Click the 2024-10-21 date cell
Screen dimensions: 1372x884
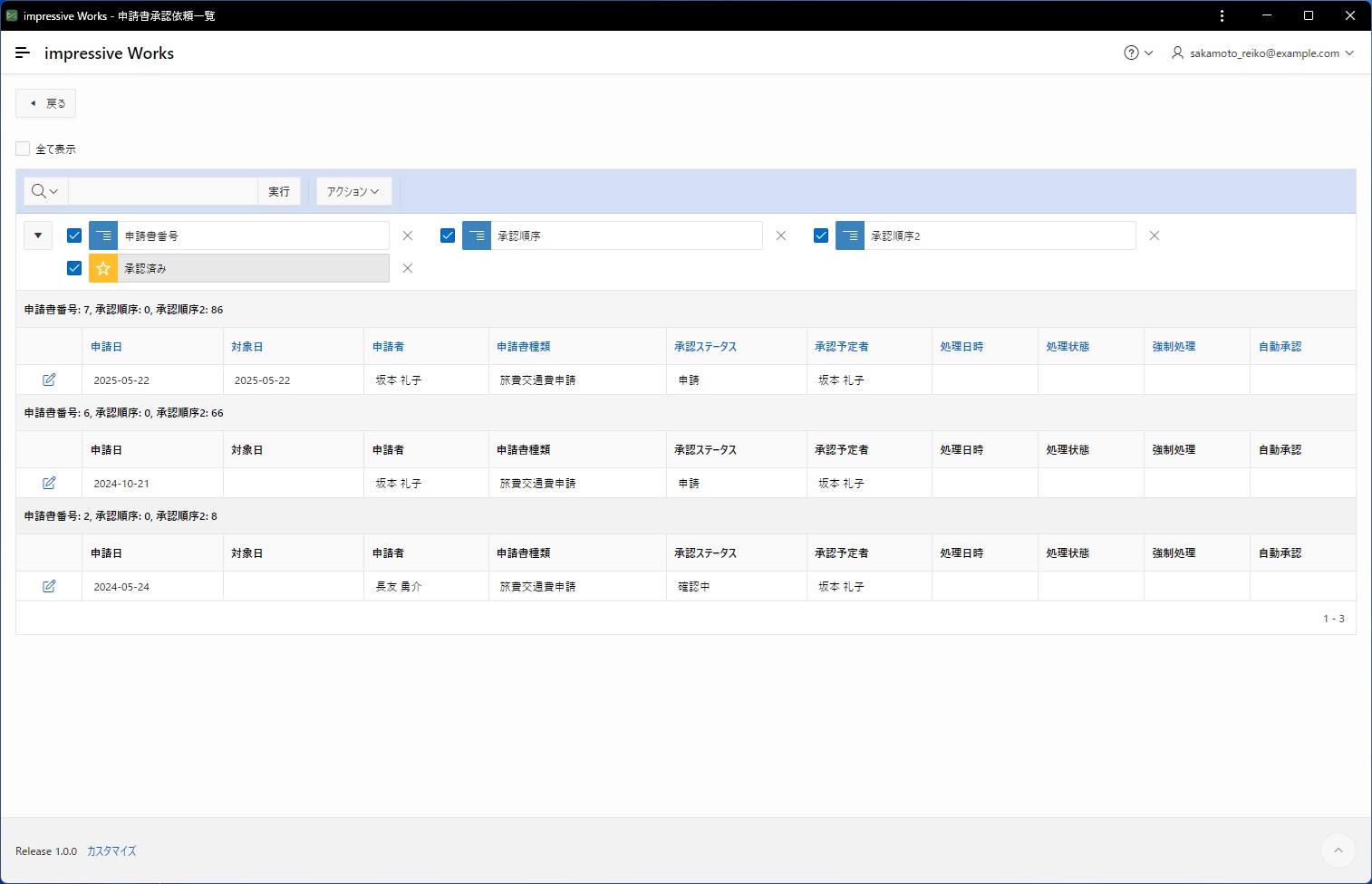coord(152,484)
